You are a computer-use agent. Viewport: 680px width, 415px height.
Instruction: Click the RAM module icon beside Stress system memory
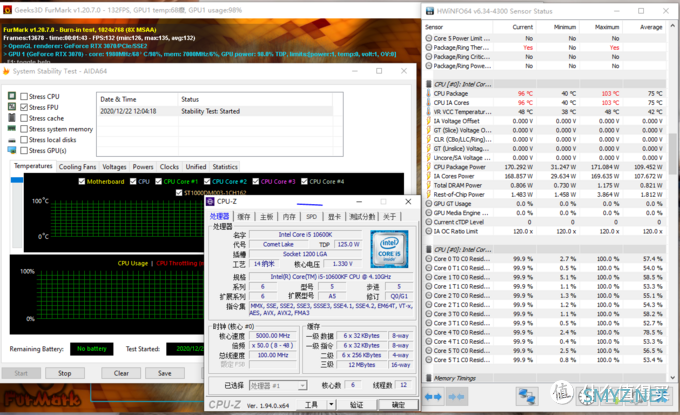point(12,128)
